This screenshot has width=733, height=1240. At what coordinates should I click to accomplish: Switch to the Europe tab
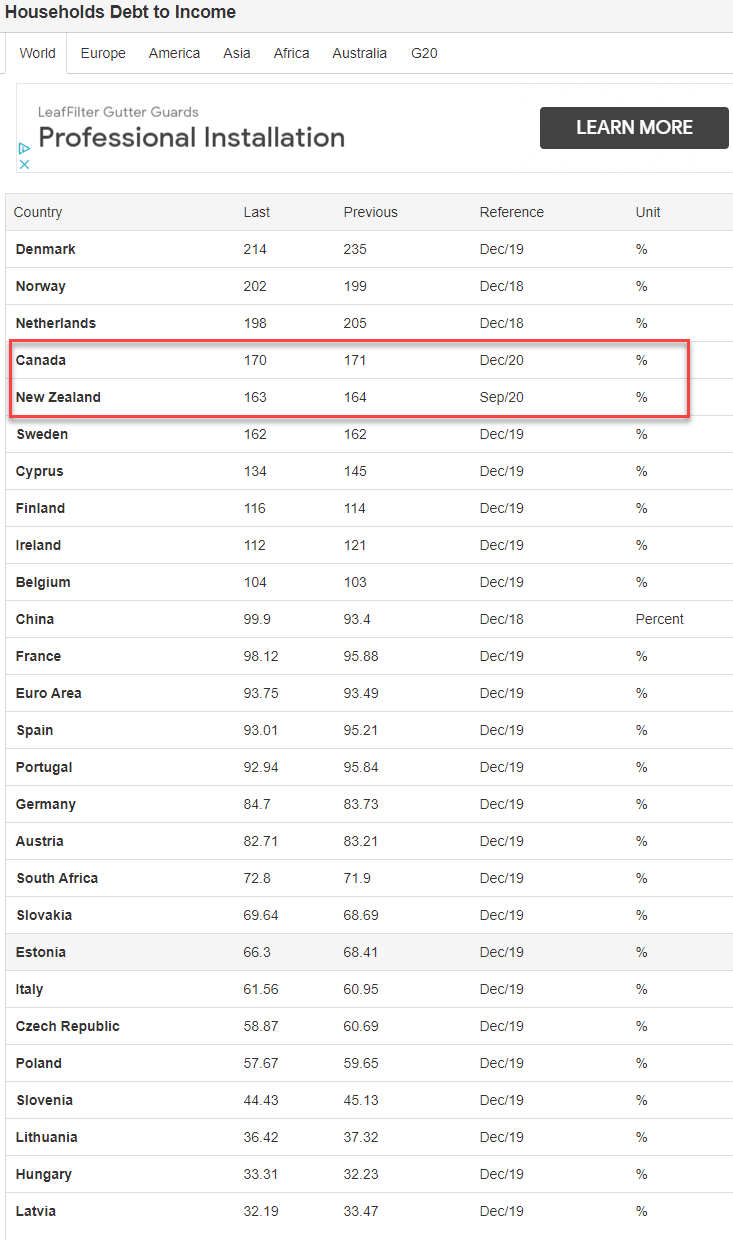[103, 53]
